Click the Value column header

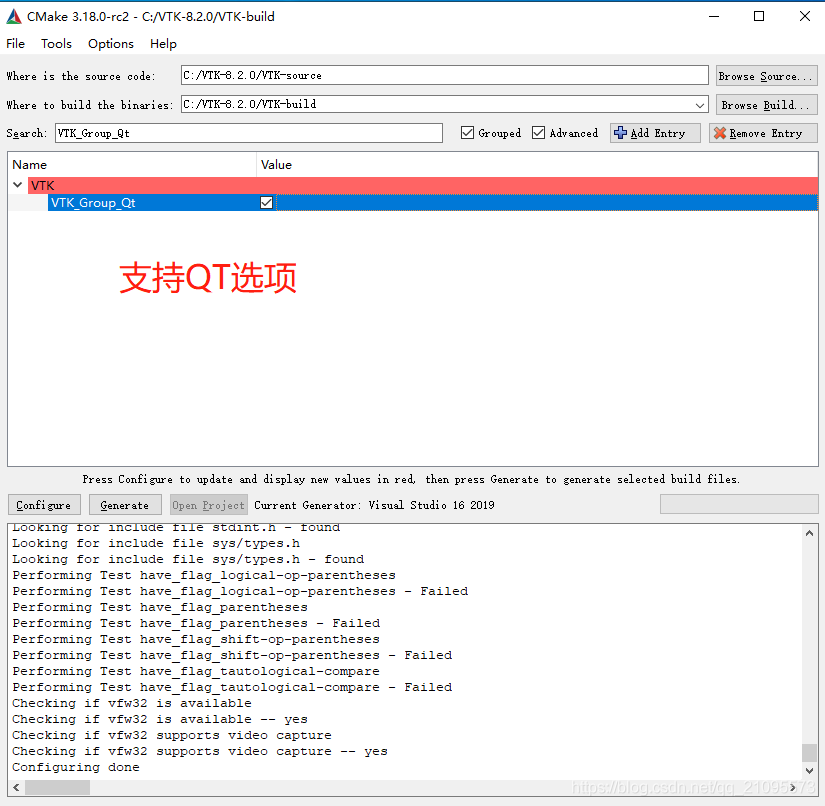[537, 165]
